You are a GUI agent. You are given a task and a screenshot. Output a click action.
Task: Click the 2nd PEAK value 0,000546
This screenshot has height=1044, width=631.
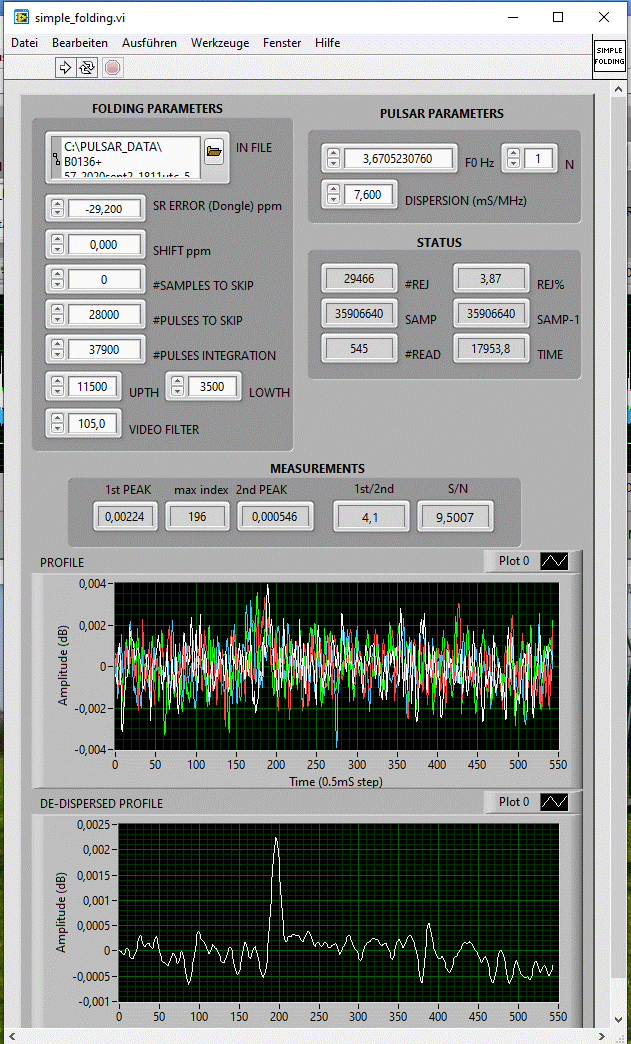[276, 516]
